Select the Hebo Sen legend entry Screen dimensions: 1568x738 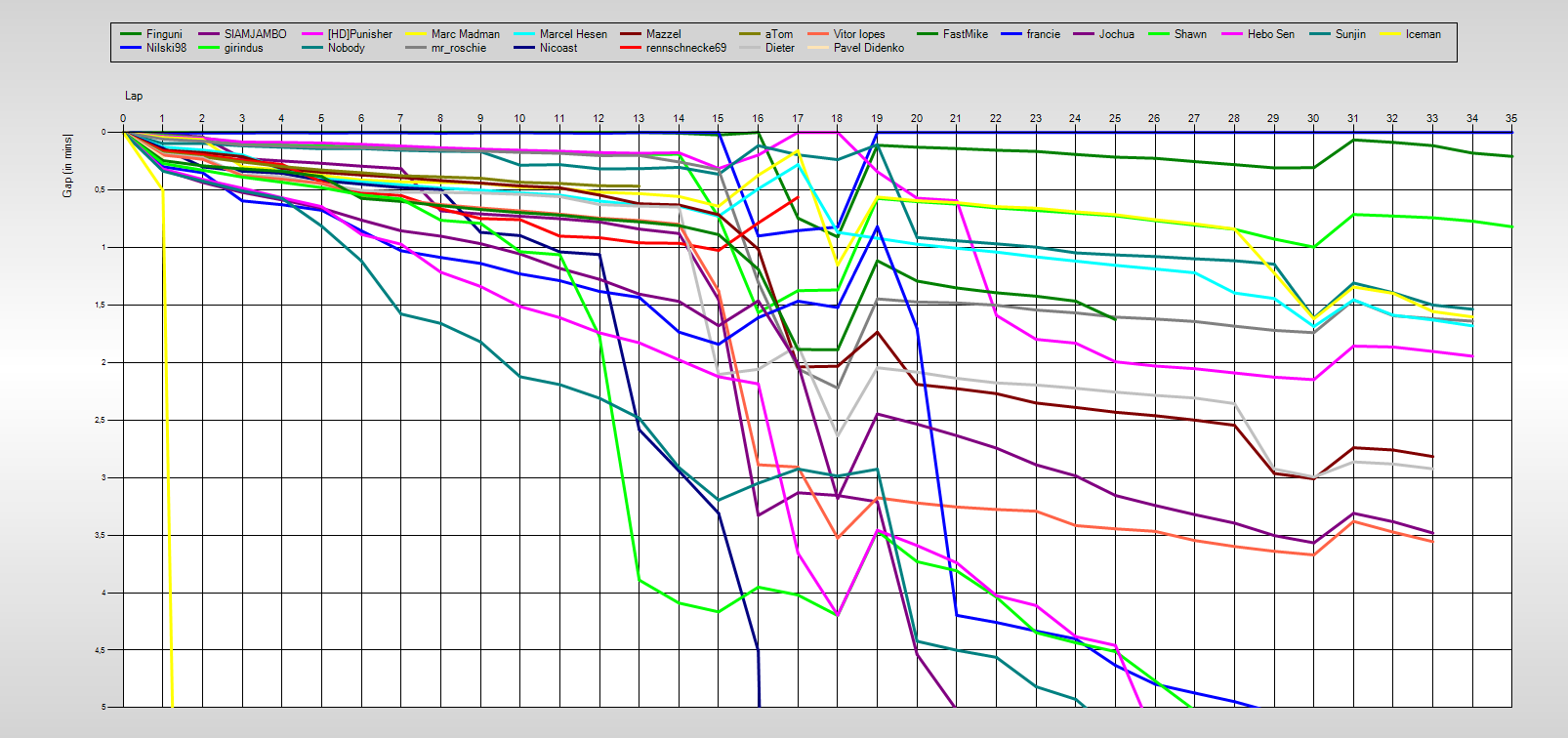[x=1270, y=34]
